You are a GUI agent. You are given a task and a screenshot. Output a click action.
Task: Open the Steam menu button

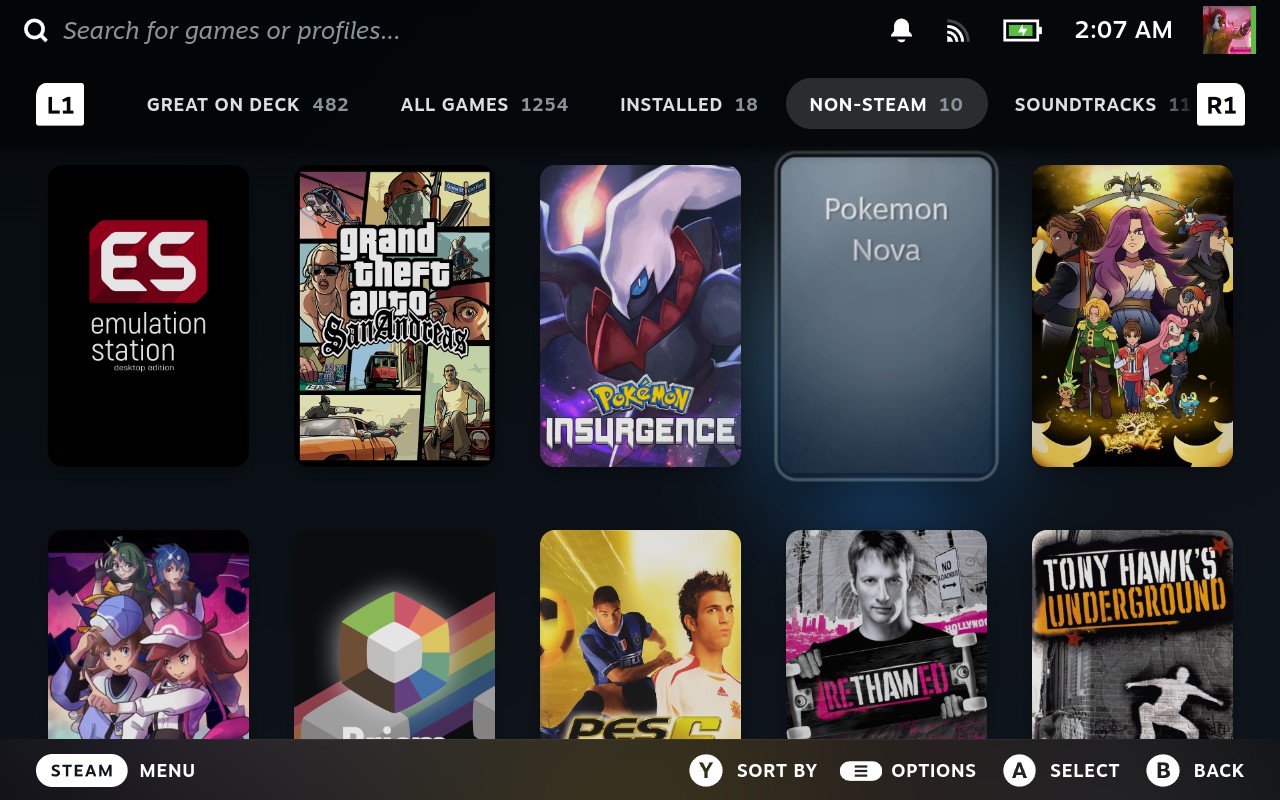pyautogui.click(x=82, y=770)
